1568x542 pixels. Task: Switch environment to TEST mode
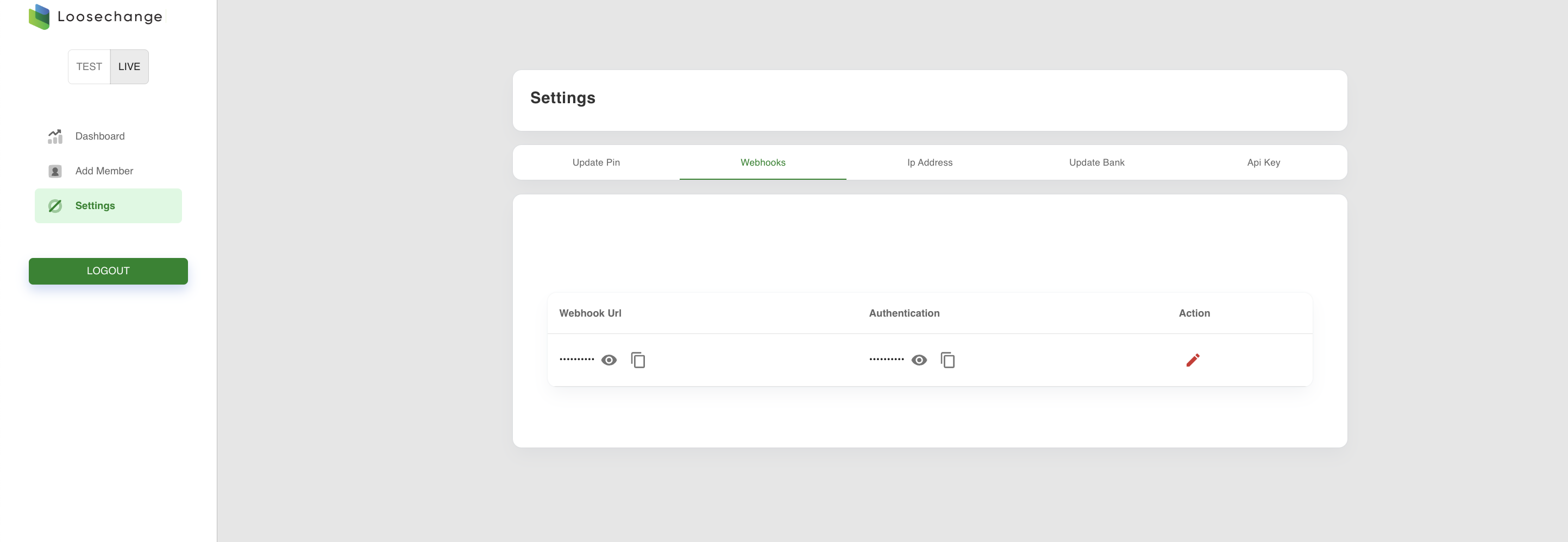pos(89,67)
